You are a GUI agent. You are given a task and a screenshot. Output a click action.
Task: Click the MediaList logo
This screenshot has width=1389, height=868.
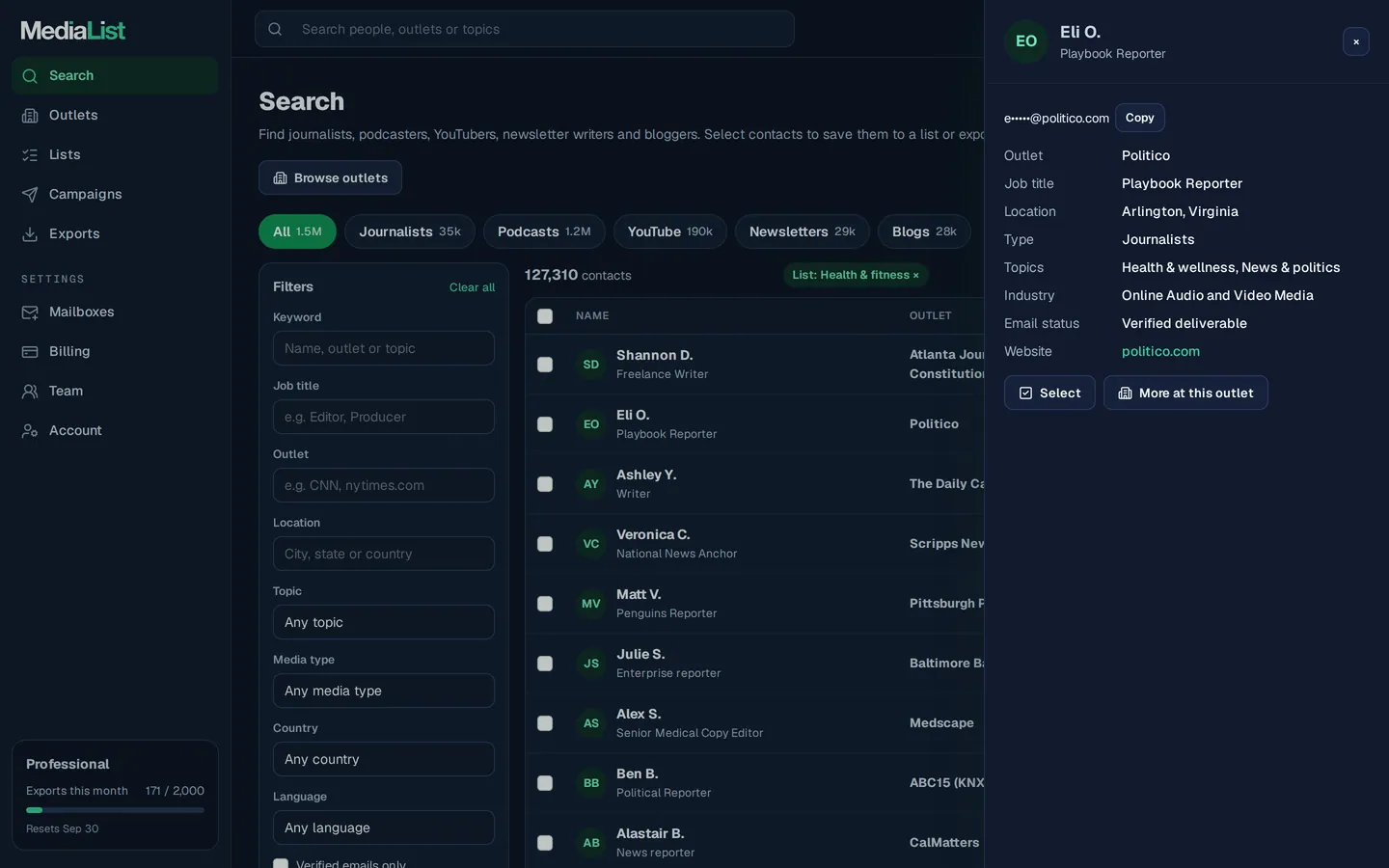73,31
